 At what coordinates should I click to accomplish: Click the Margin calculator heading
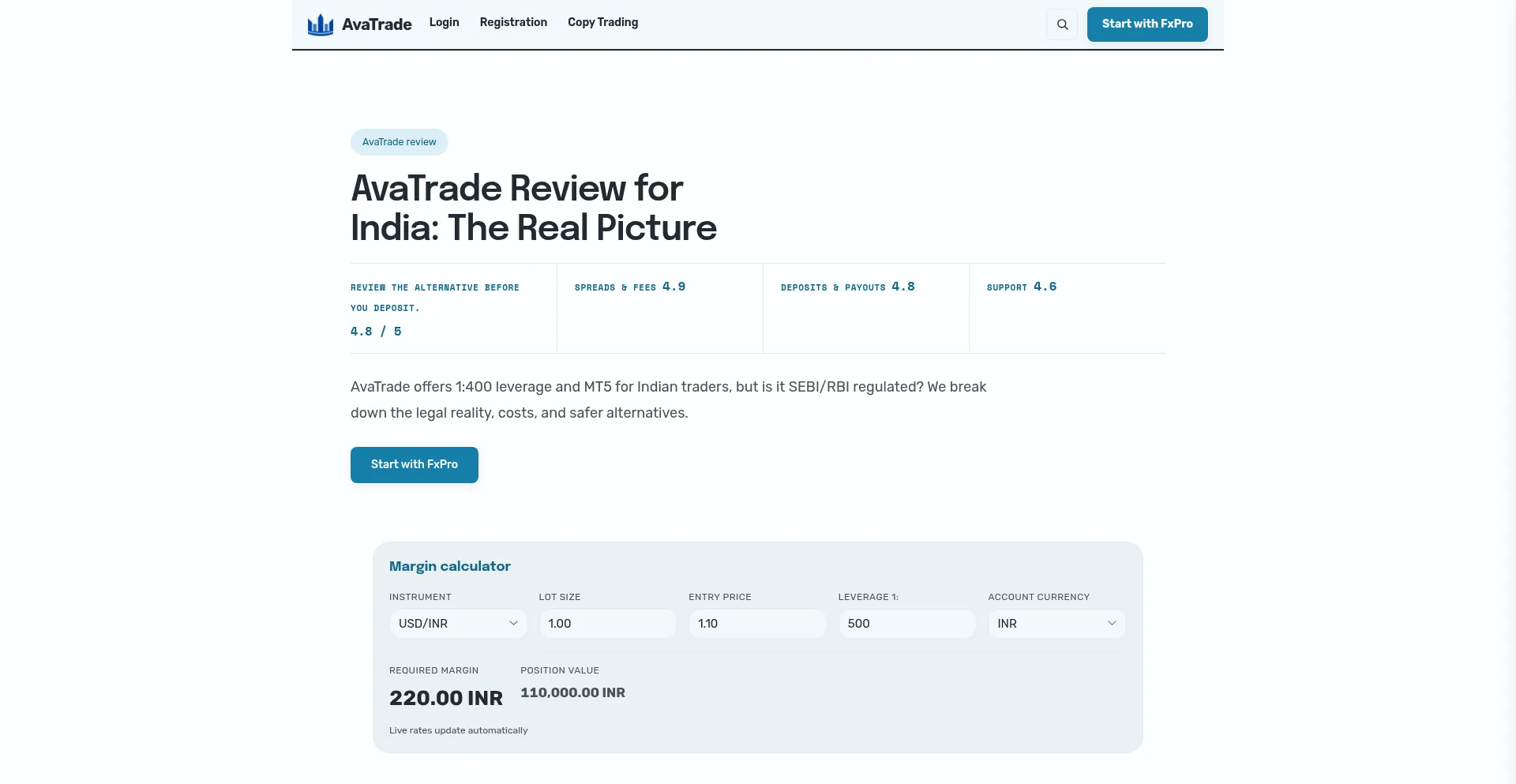(450, 566)
